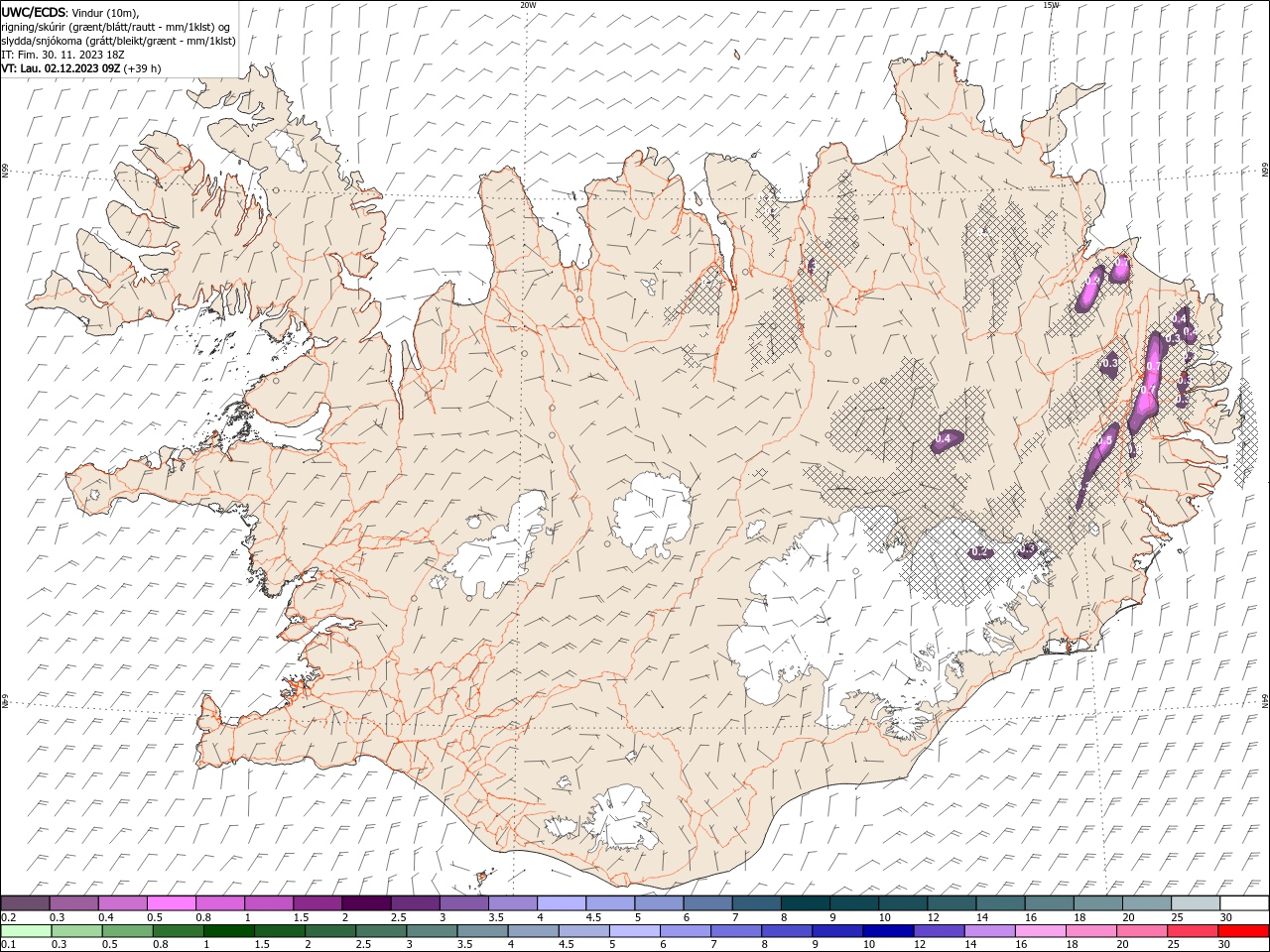Click the '4.5' label under the rain legend row
Image resolution: width=1270 pixels, height=952 pixels.
tap(566, 945)
